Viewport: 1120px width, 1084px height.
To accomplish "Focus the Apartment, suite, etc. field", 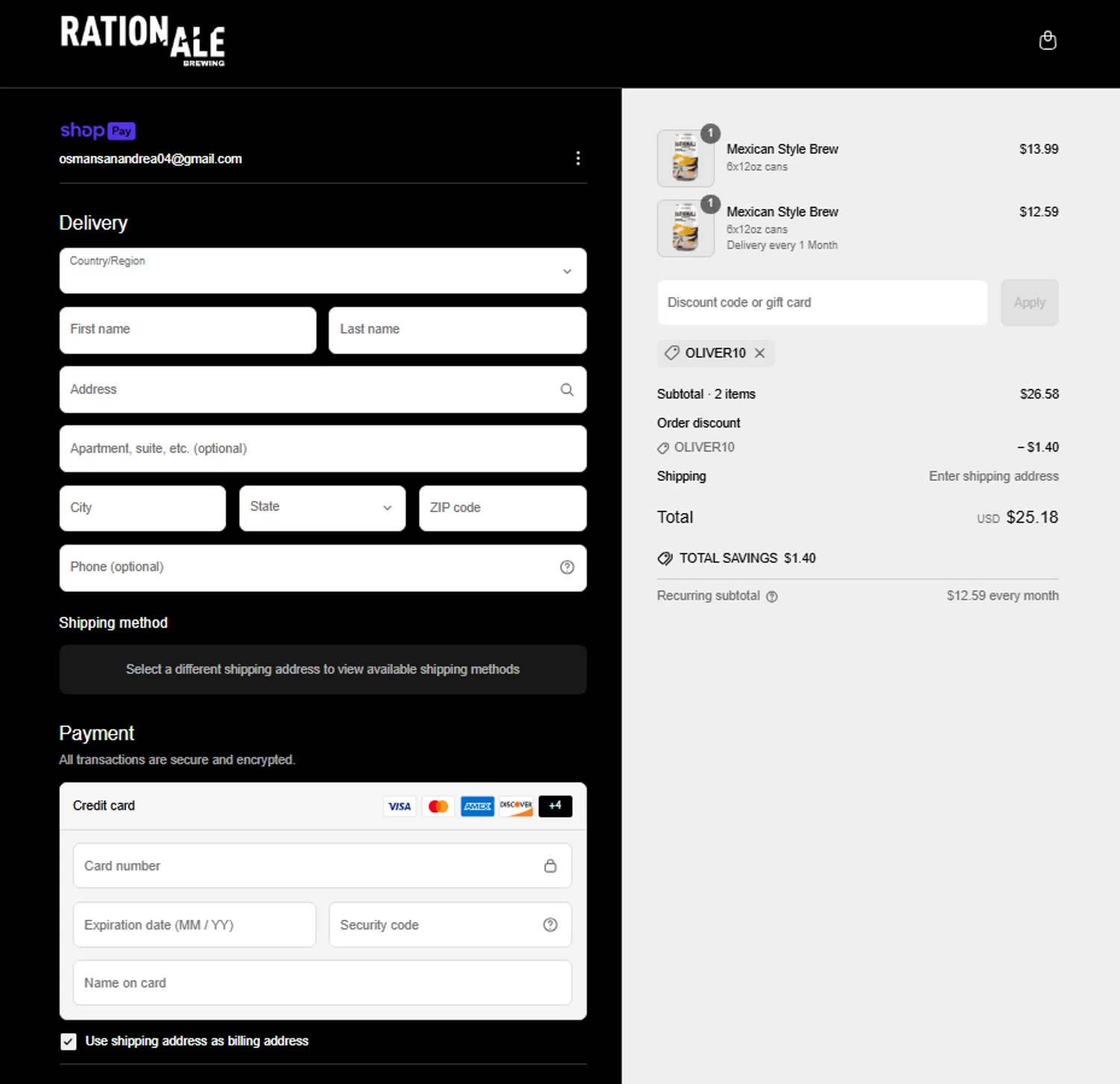I will [323, 449].
